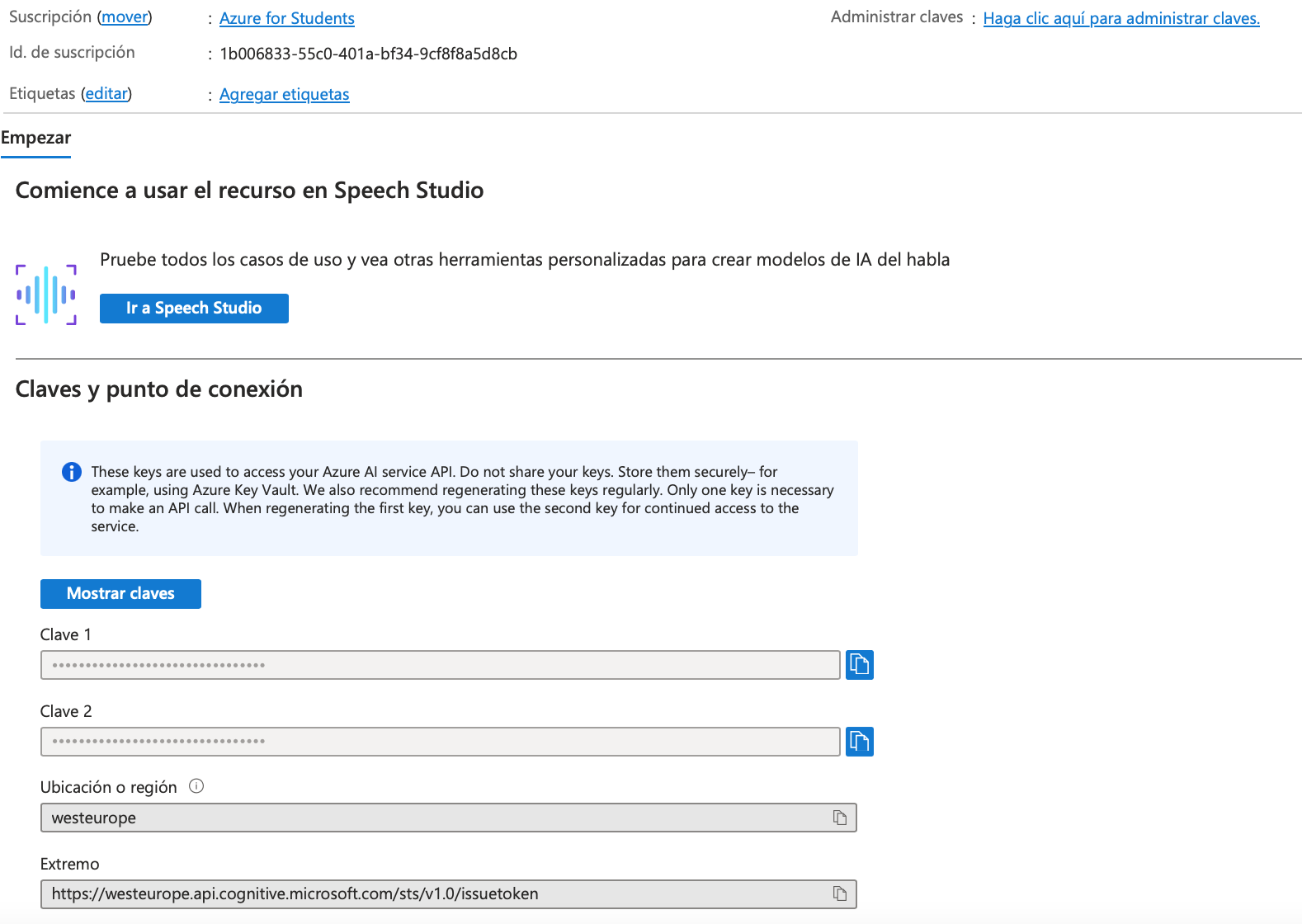Open the Agregar etiquetas link

pos(284,94)
